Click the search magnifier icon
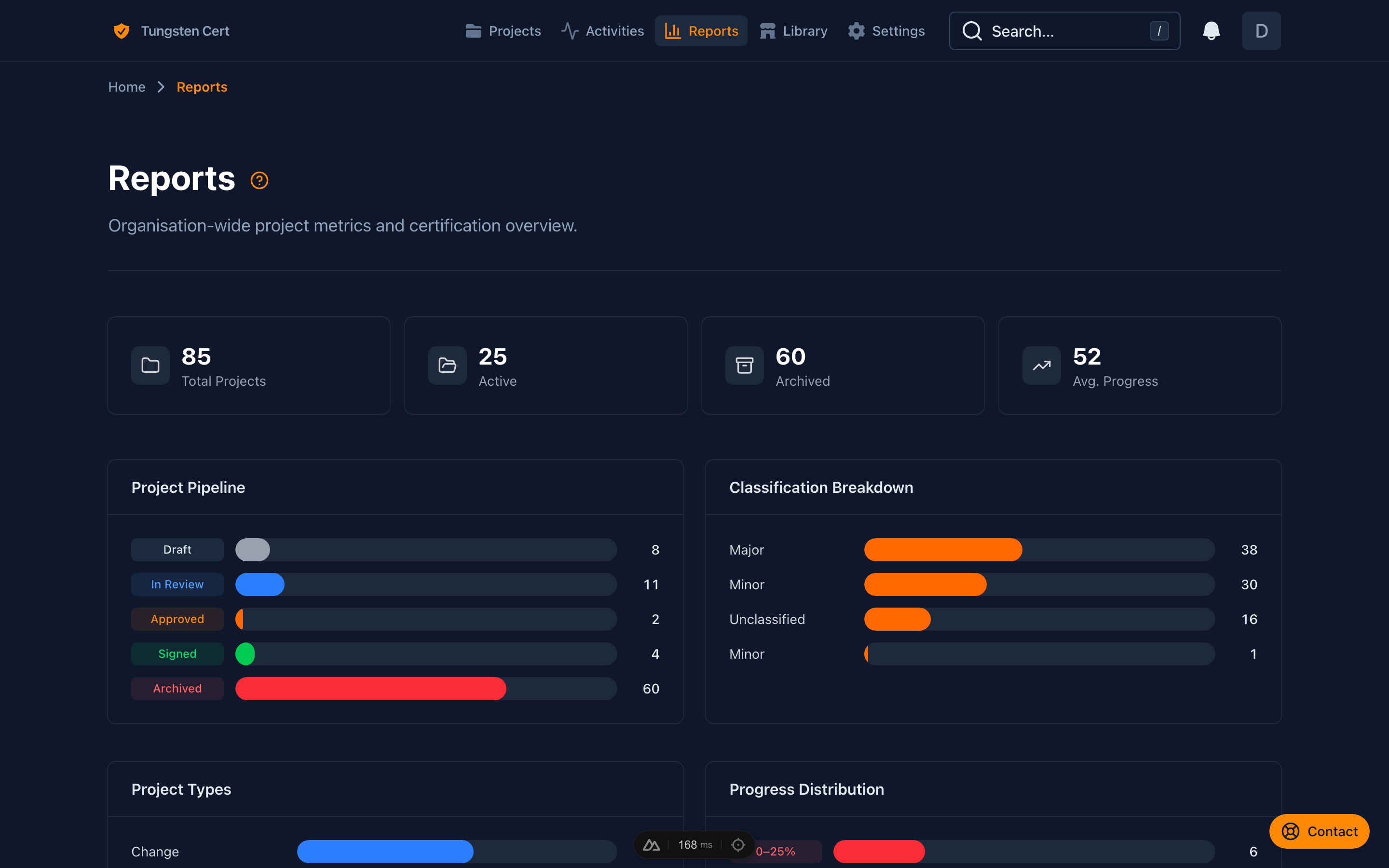Screen dimensions: 1389x868 (x=972, y=31)
